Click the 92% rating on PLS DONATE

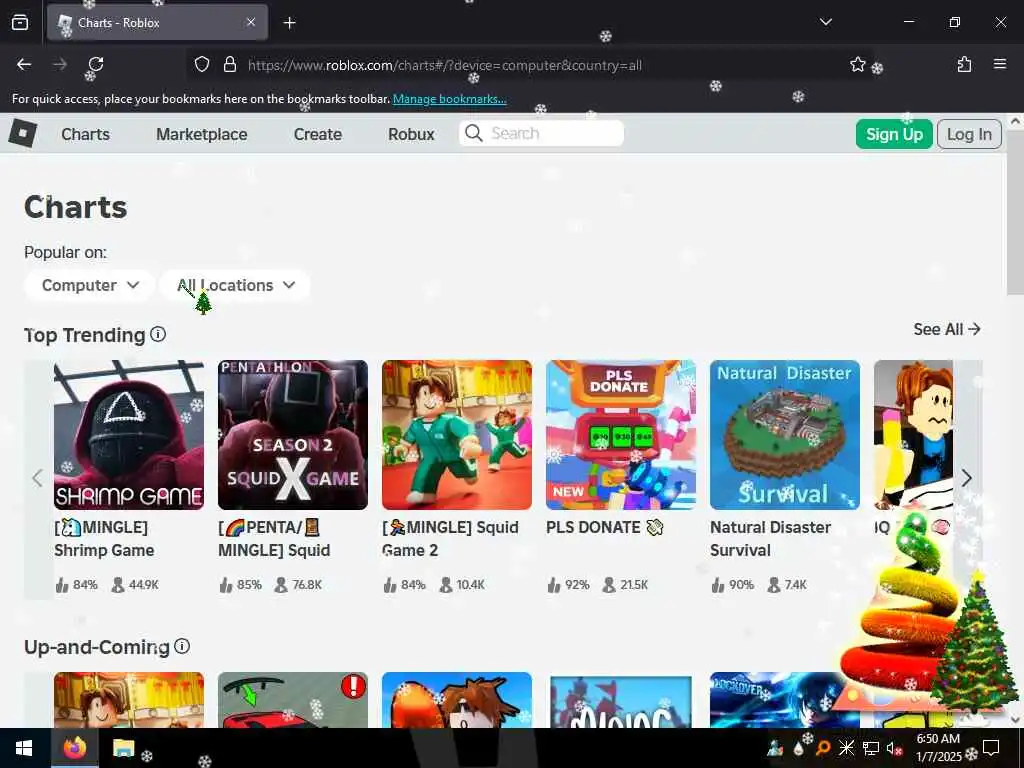point(577,584)
